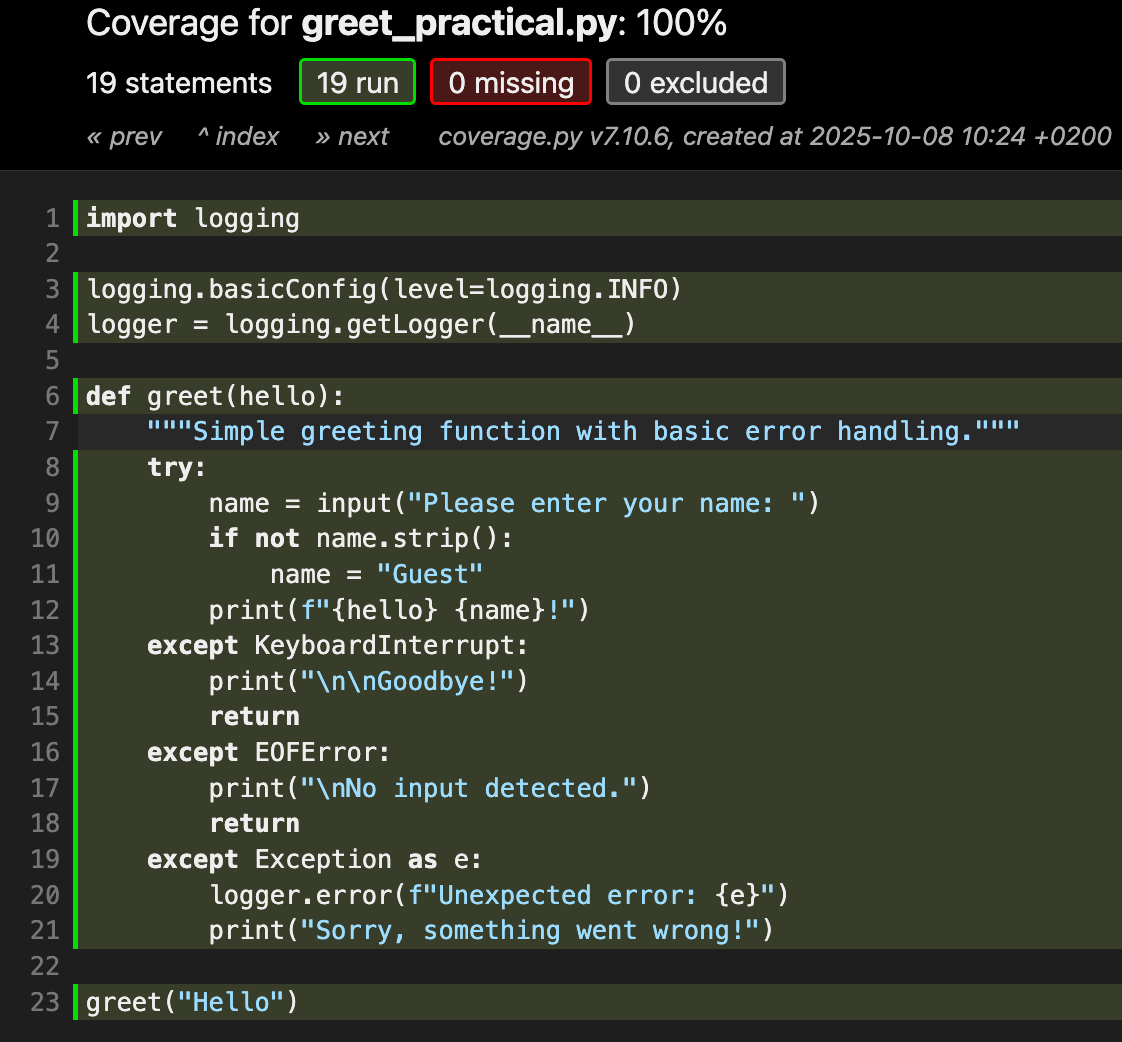This screenshot has height=1042, width=1122.
Task: Click the greet_practical.py filename in title
Action: 456,23
